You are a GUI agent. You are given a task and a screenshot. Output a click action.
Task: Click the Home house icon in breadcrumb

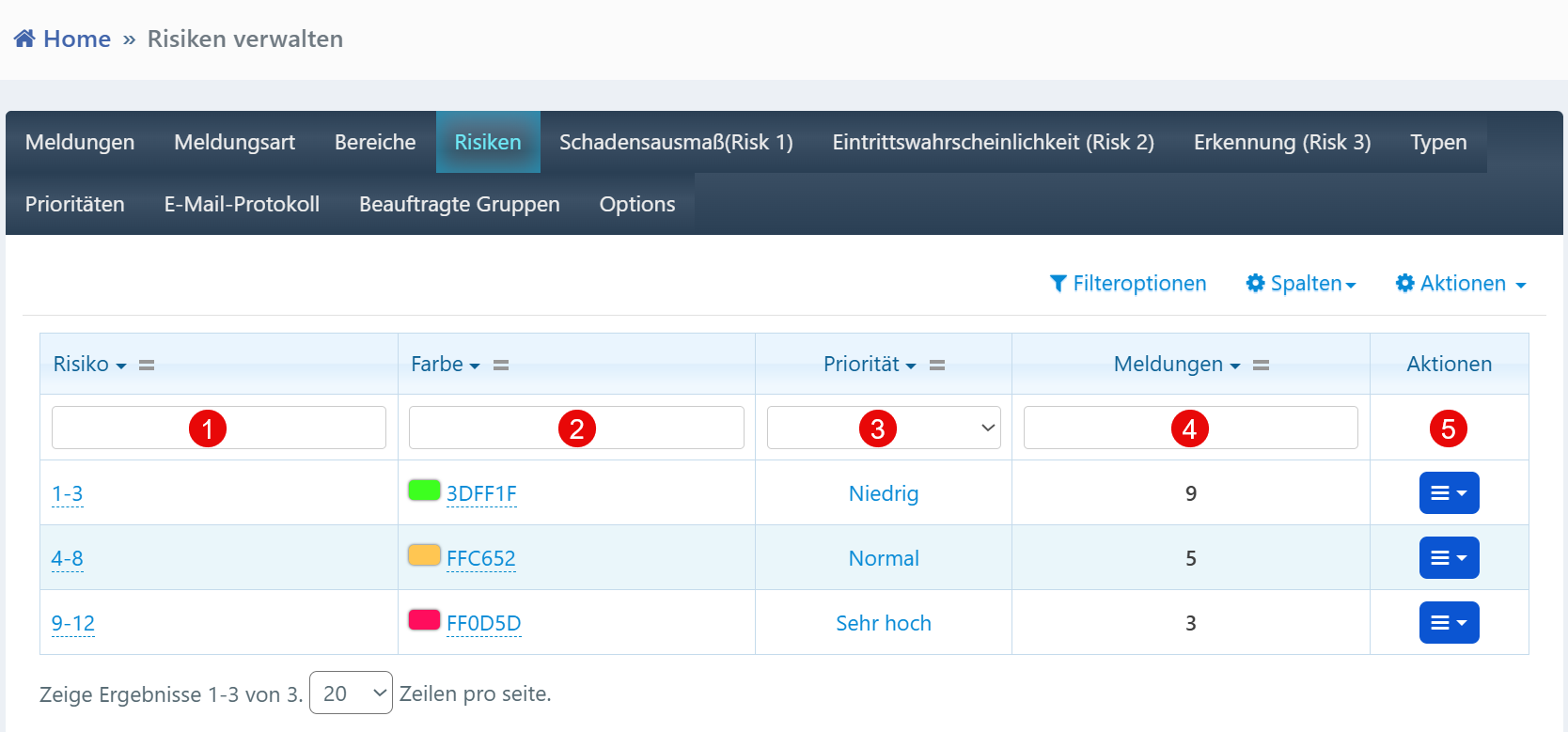(24, 39)
